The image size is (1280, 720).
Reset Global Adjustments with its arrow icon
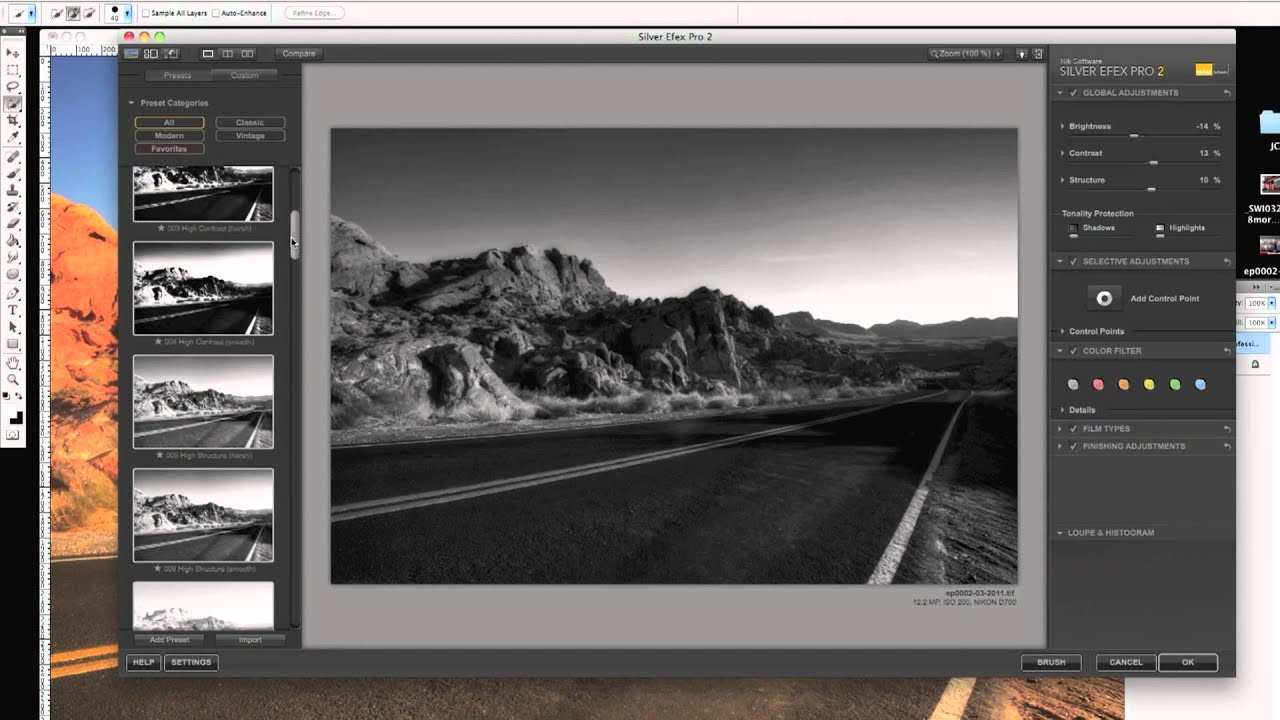click(1227, 93)
